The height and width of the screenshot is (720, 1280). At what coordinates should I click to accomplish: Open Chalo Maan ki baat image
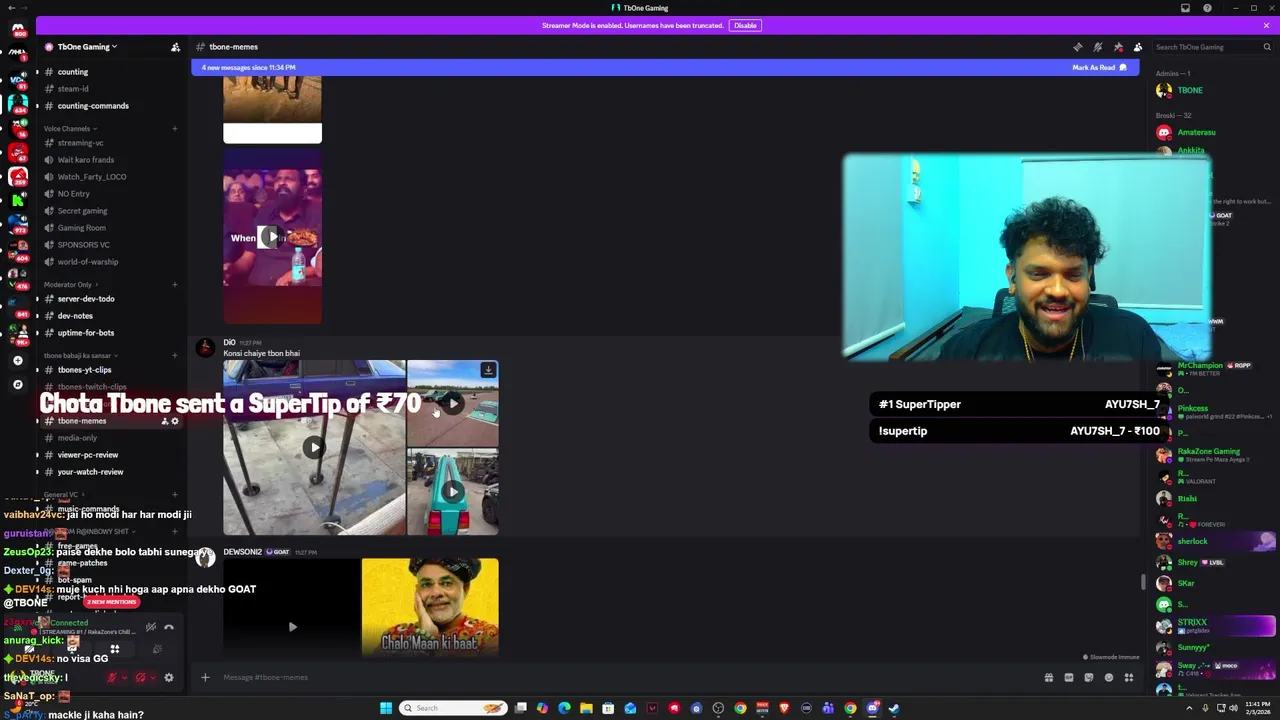[x=430, y=607]
